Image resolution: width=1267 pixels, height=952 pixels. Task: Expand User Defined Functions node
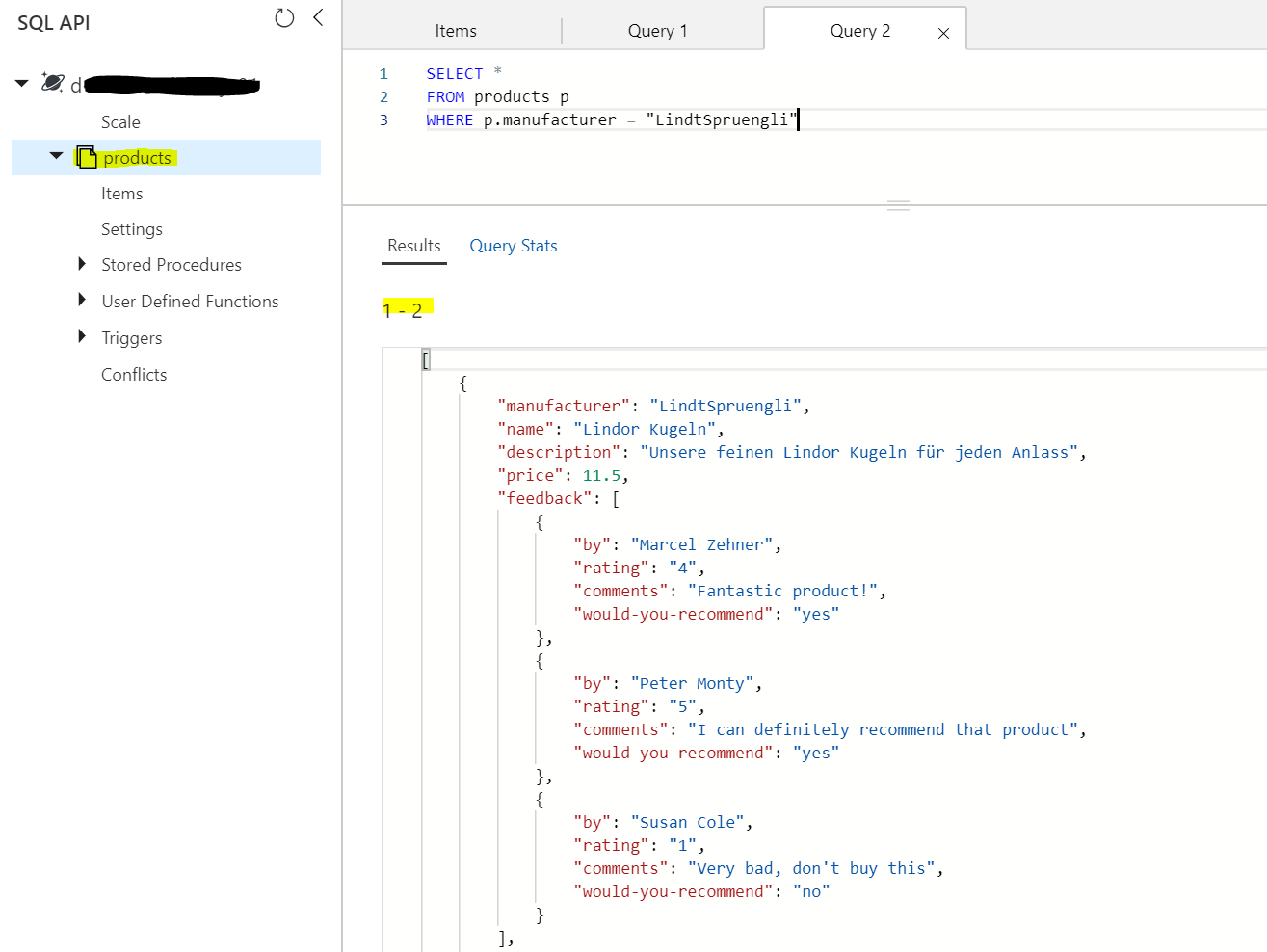[82, 300]
